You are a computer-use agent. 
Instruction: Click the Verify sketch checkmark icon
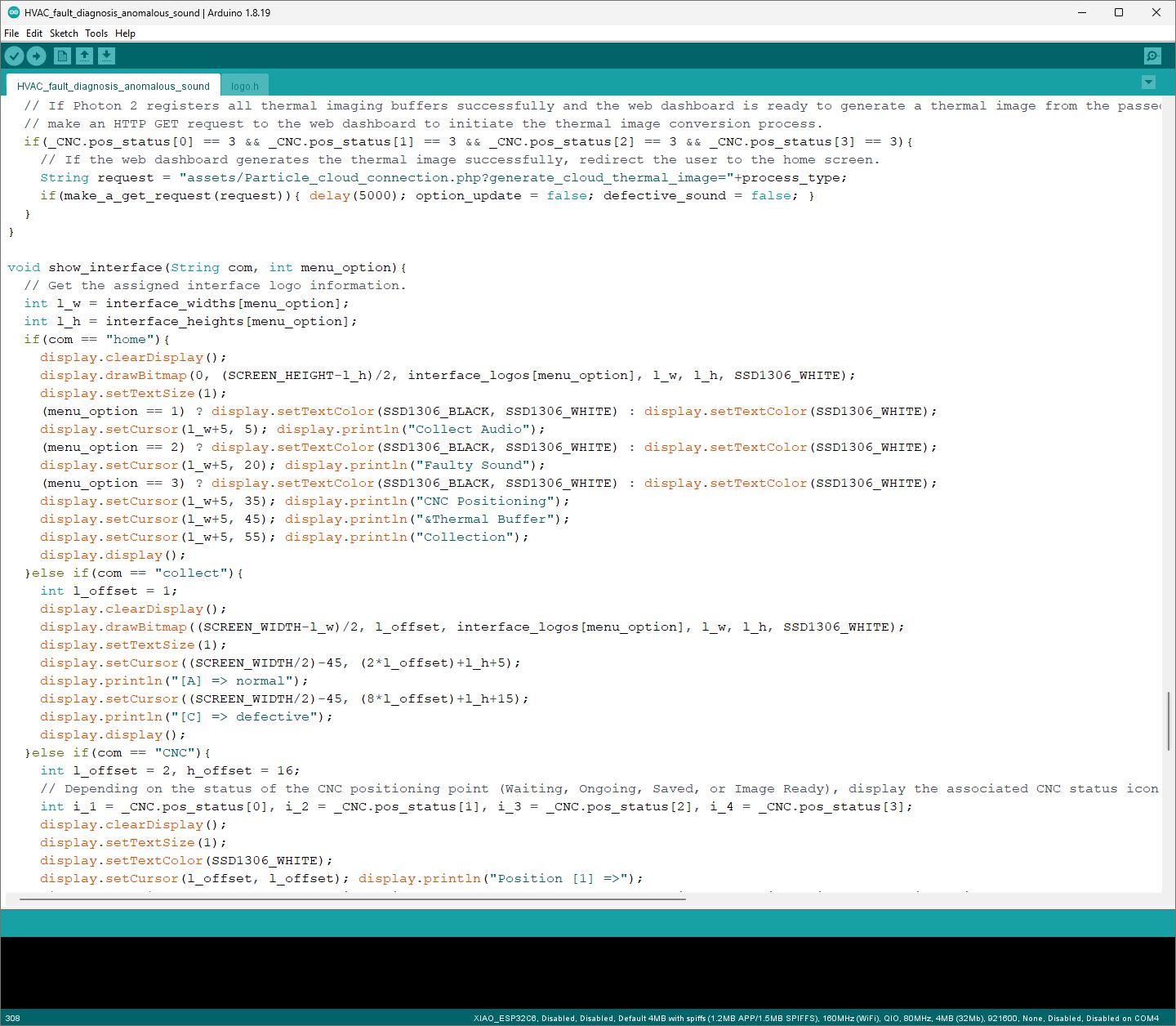14,56
